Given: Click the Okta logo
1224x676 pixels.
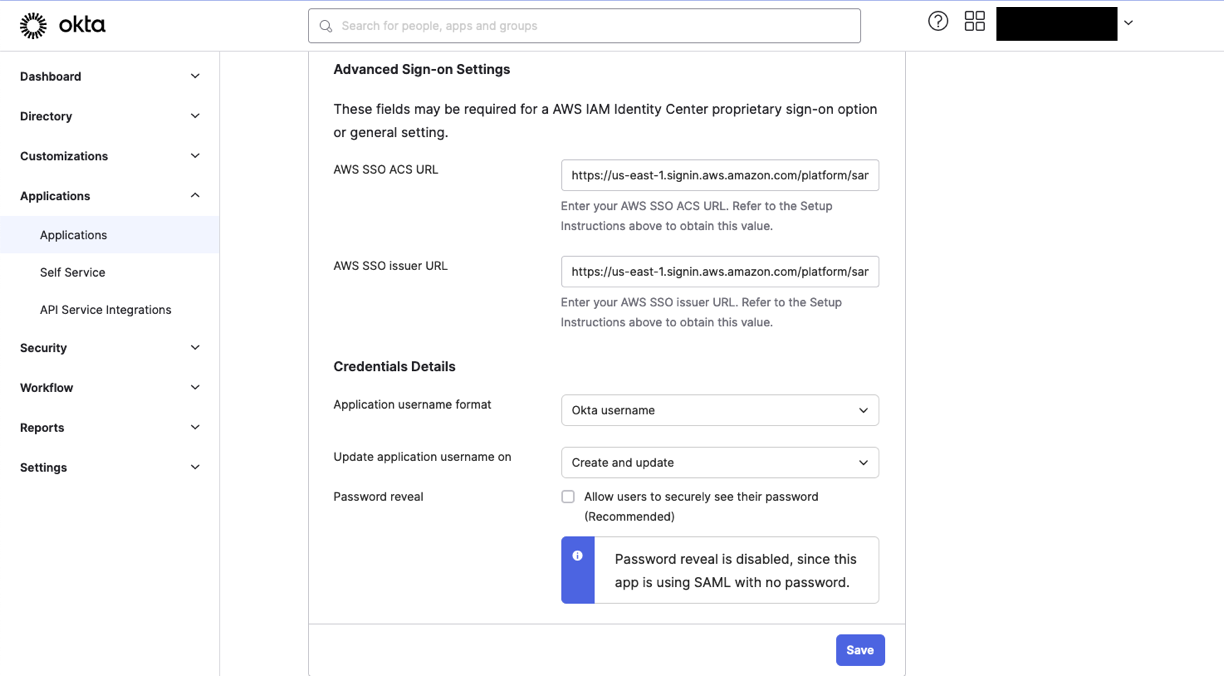Looking at the screenshot, I should coord(62,25).
